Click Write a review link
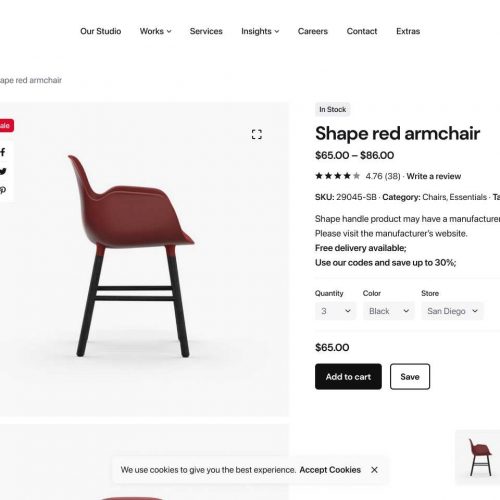The image size is (500, 500). (x=434, y=176)
